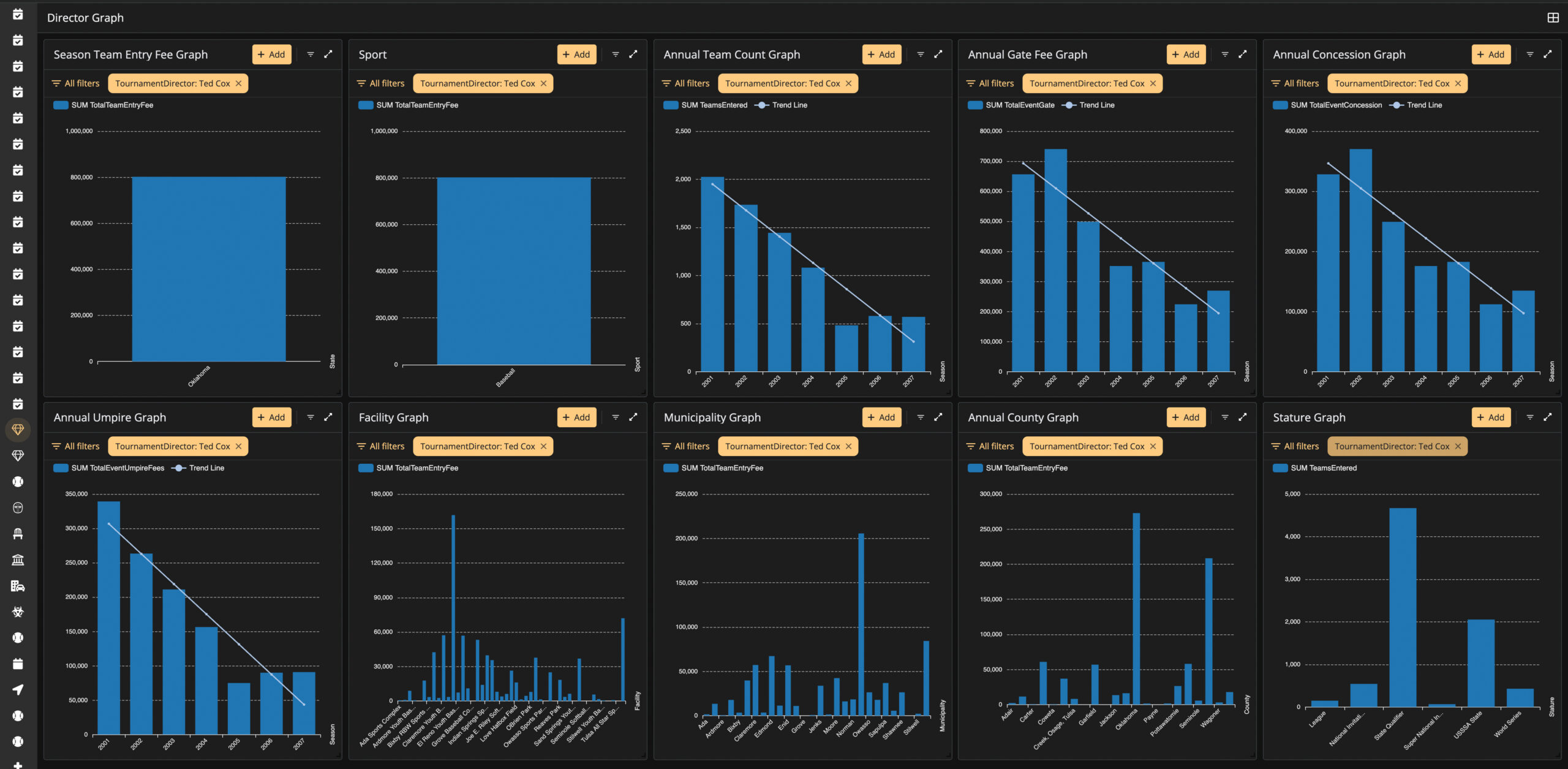Click Add in Annual Concession Graph

click(1491, 55)
